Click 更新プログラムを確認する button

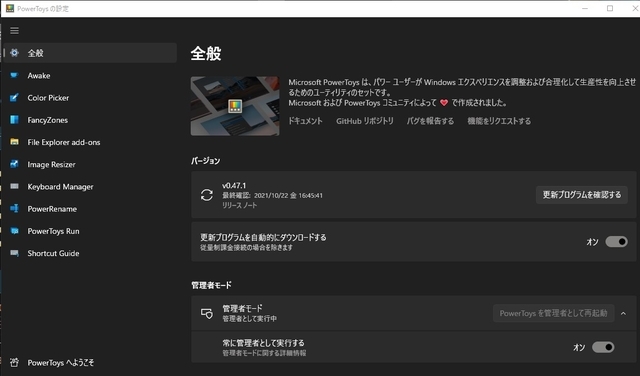click(x=582, y=195)
